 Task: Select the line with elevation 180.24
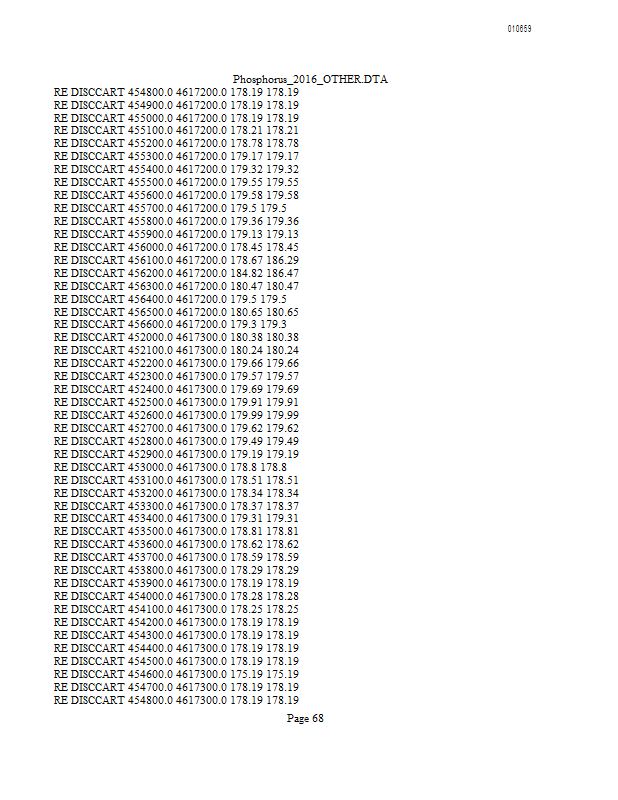coord(176,351)
